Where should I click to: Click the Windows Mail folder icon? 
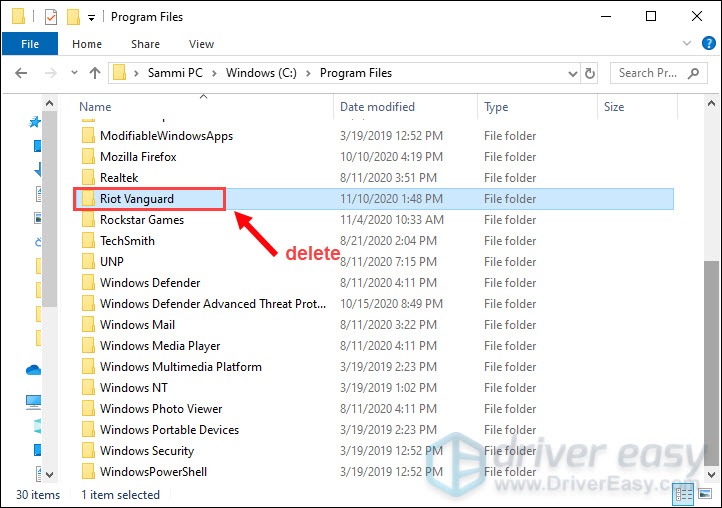pyautogui.click(x=88, y=324)
